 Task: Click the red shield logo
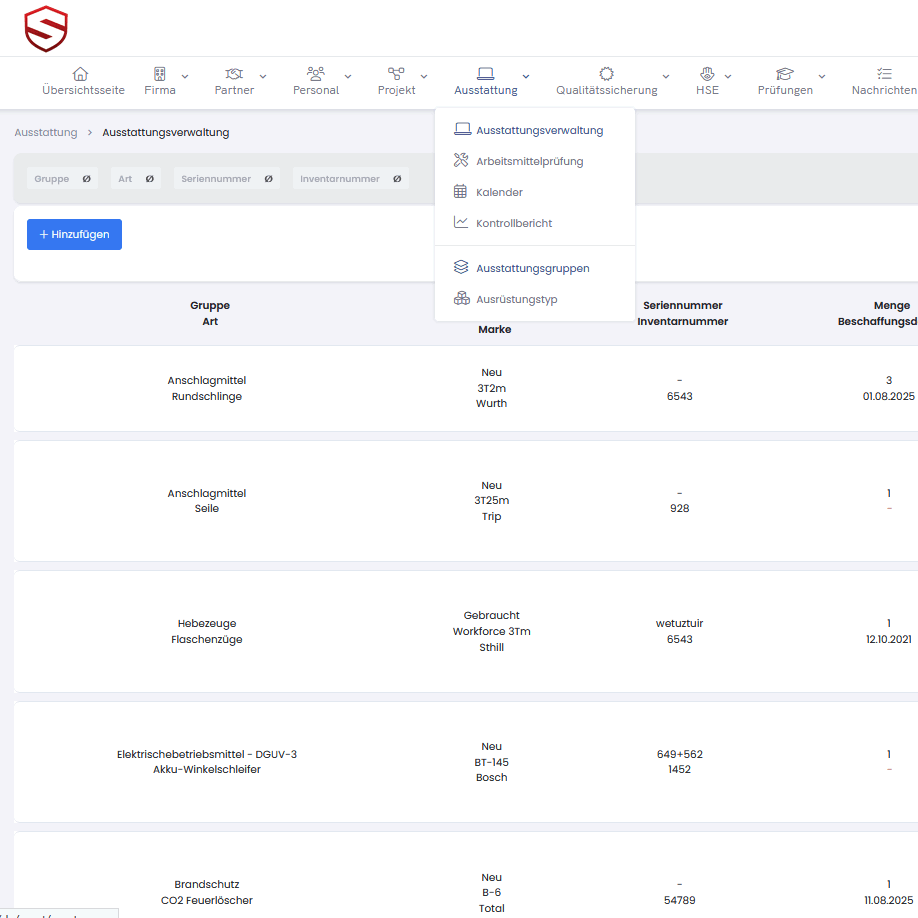pos(46,28)
